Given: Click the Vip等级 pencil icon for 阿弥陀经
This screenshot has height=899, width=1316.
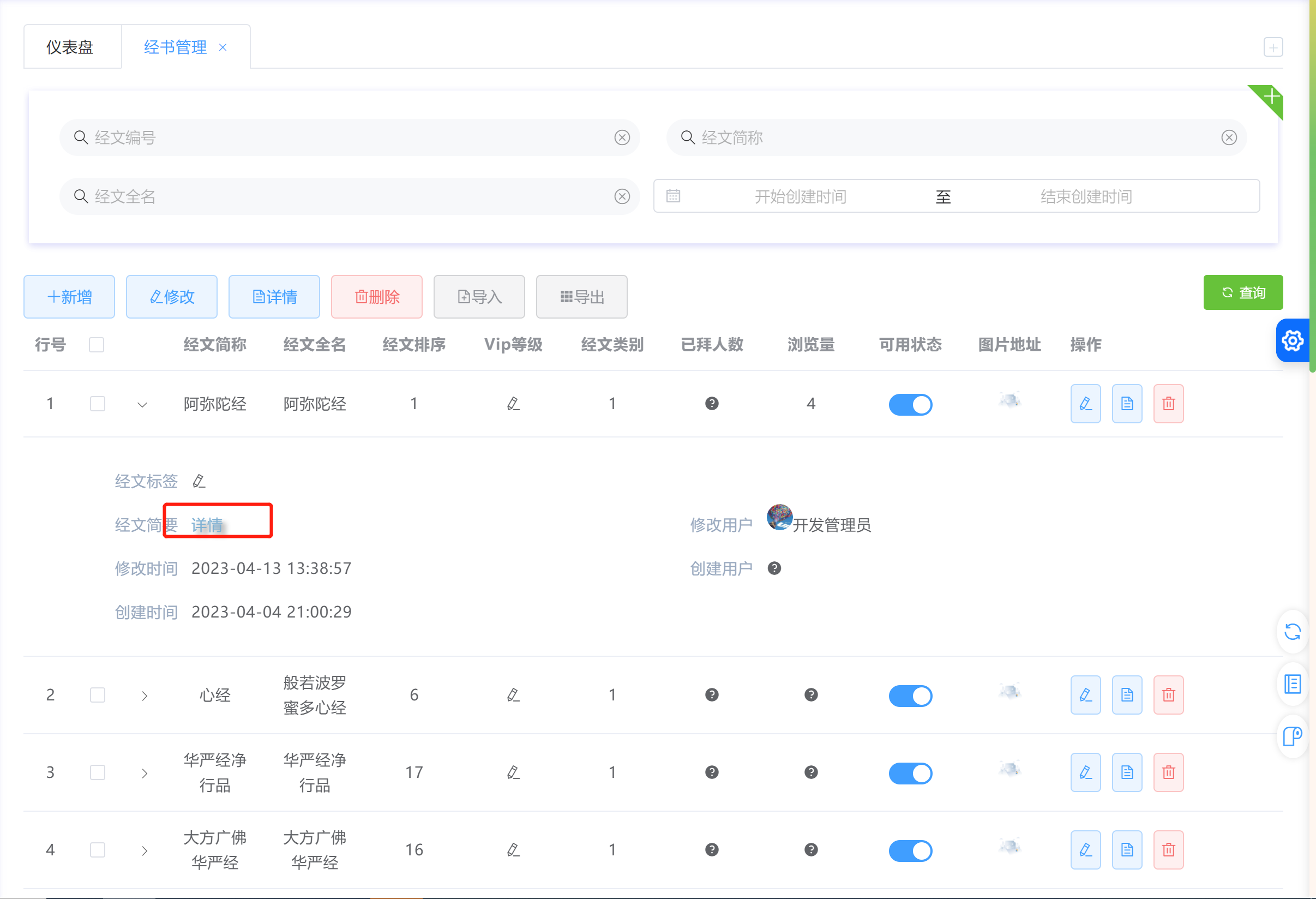Looking at the screenshot, I should (513, 403).
